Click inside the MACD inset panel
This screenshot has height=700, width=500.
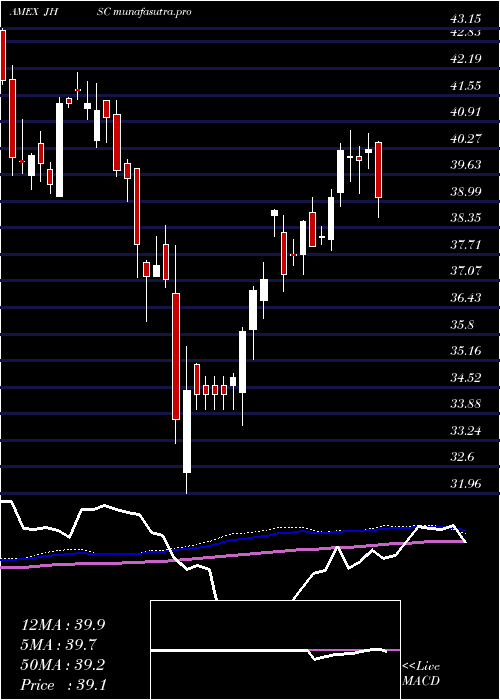coord(275,650)
